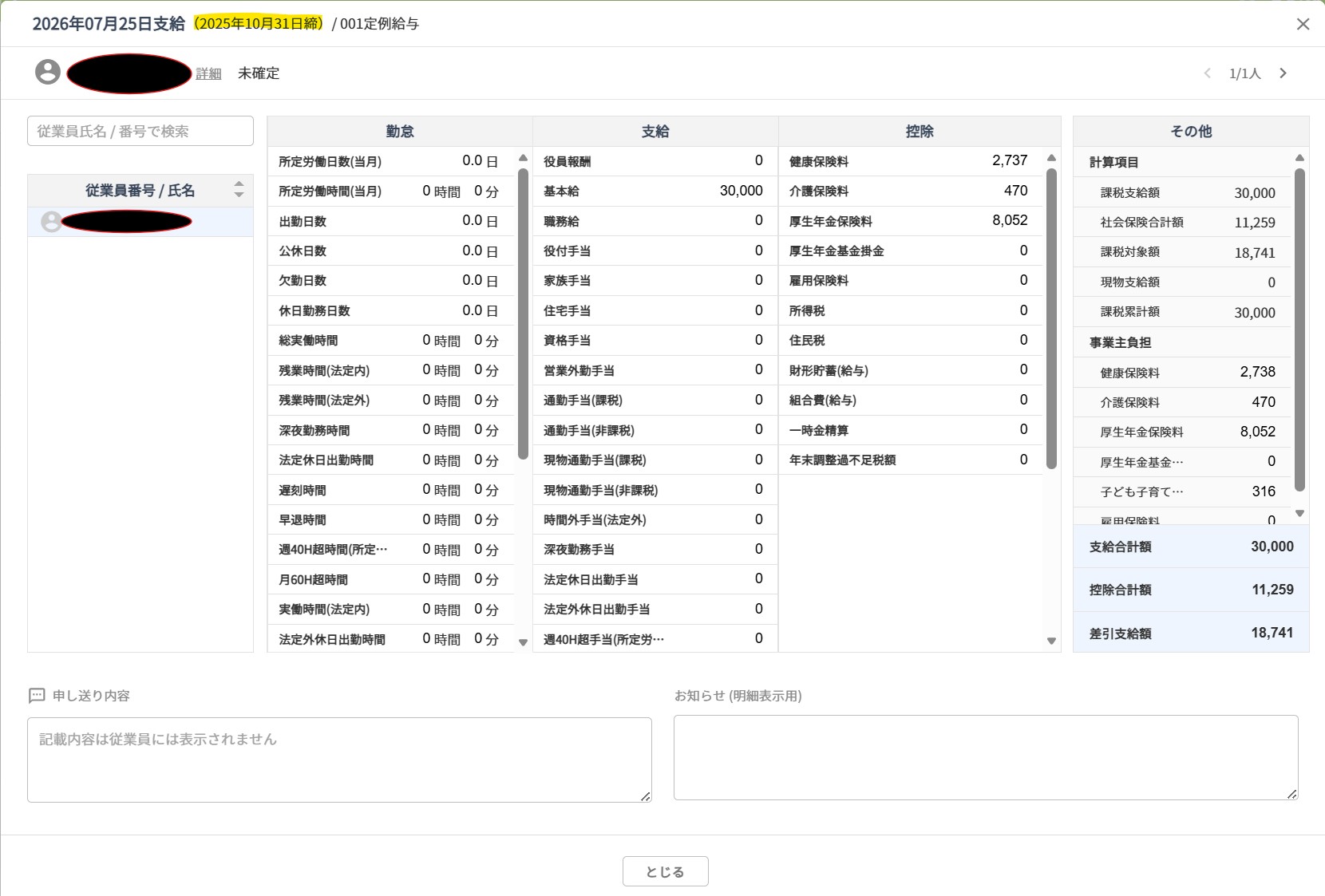The height and width of the screenshot is (896, 1325).
Task: Open the 詳細 link beside employee name
Action: click(x=208, y=73)
